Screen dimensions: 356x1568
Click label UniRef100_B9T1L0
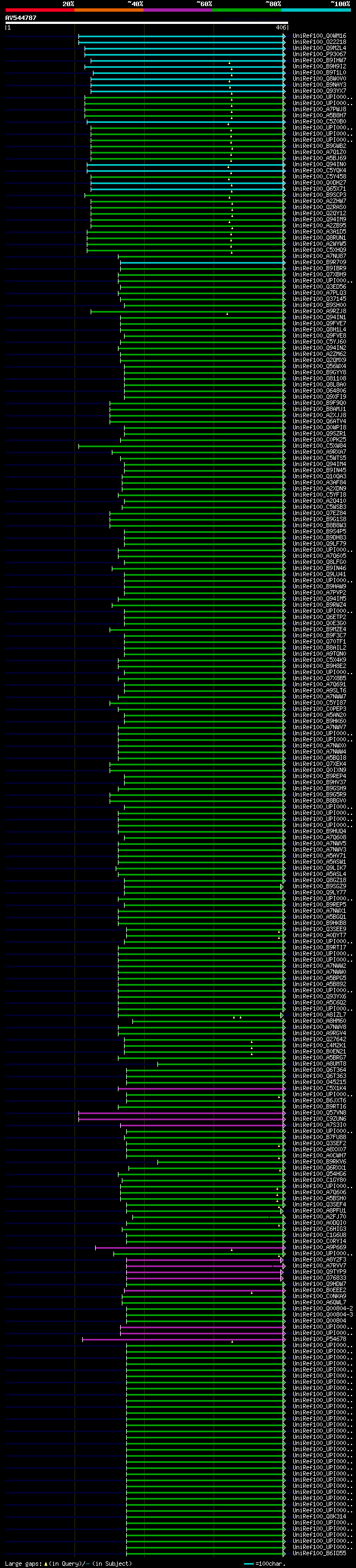(x=319, y=72)
